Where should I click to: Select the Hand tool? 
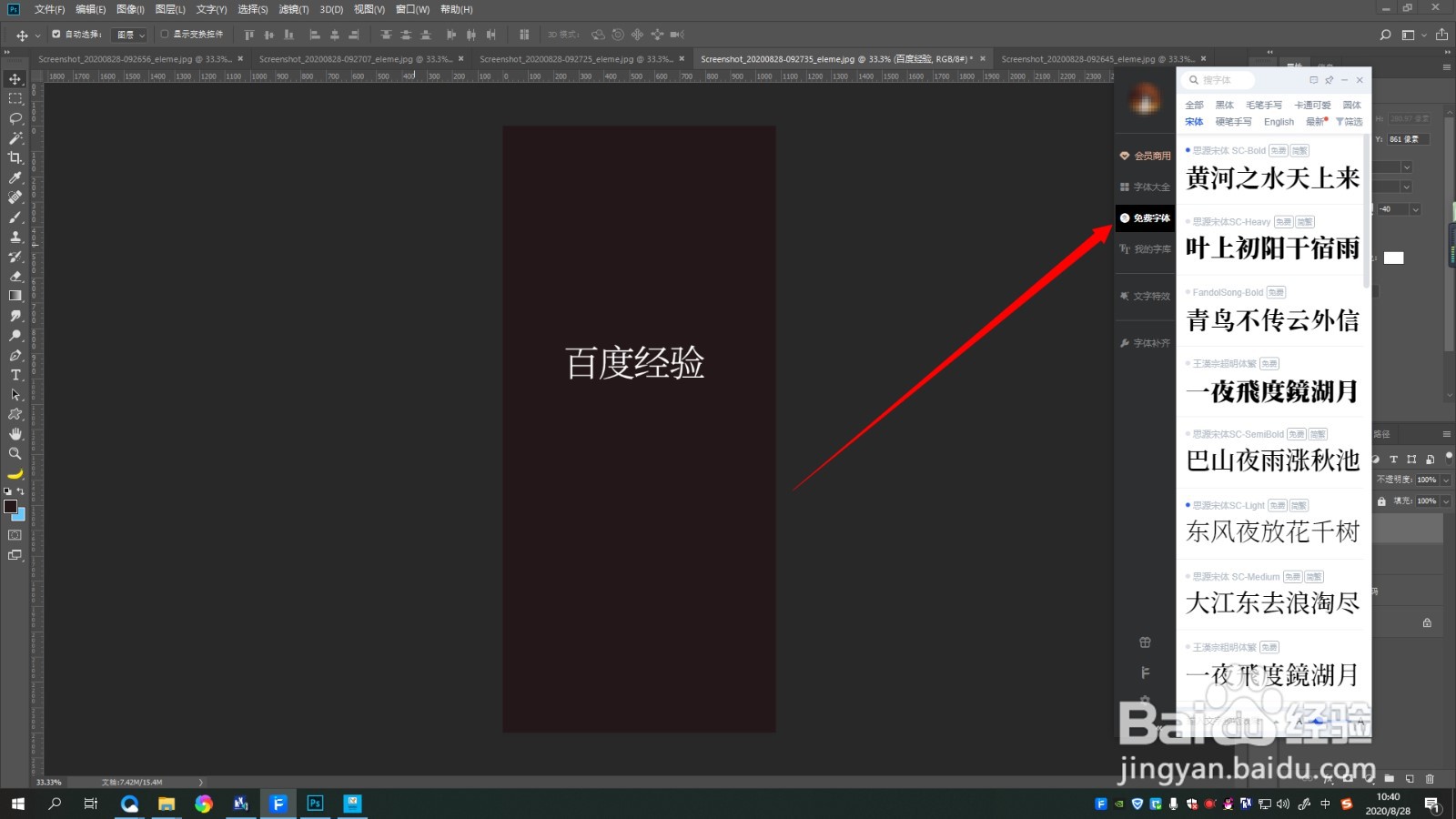[x=15, y=434]
